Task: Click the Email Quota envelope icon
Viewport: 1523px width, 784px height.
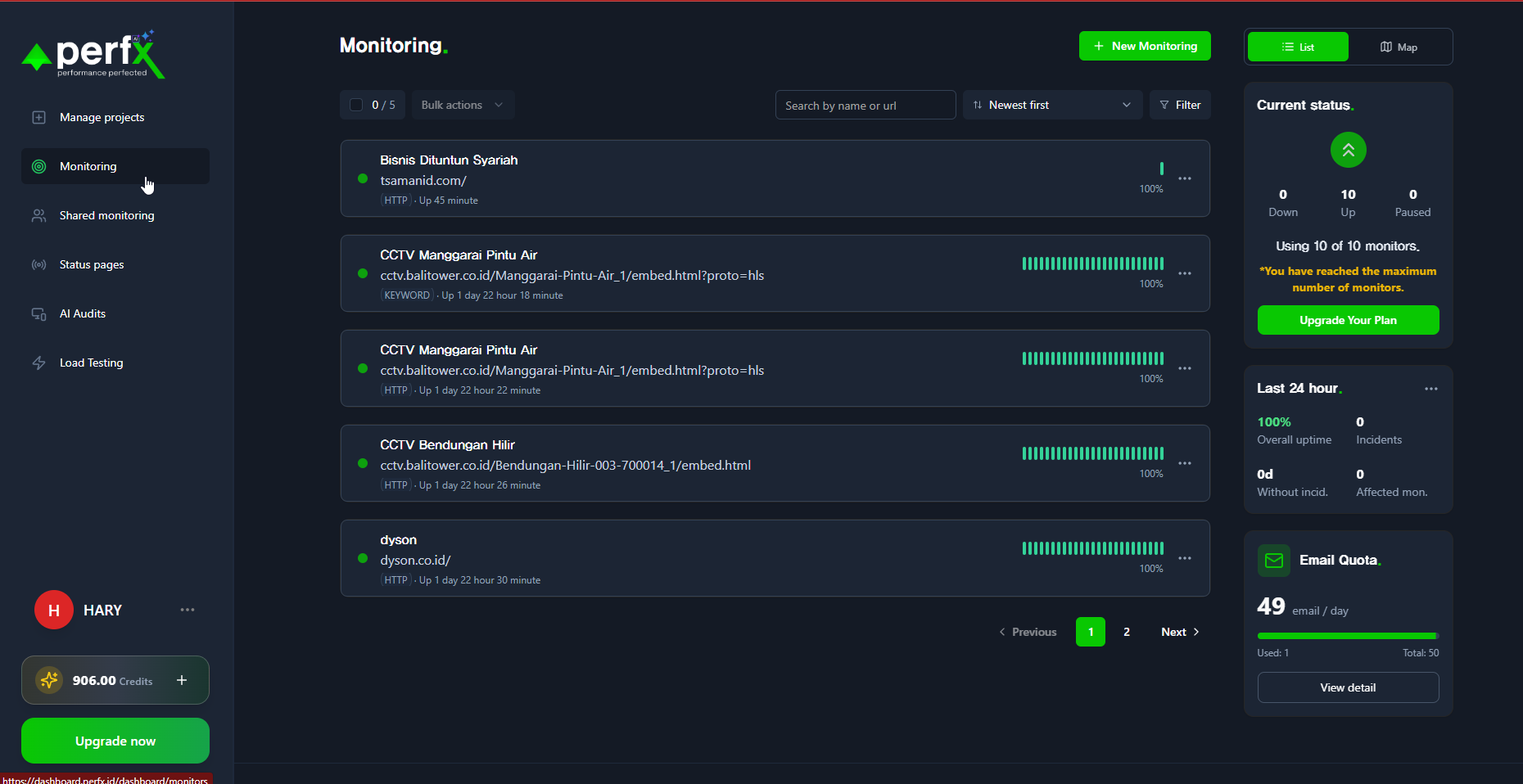Action: click(x=1273, y=561)
